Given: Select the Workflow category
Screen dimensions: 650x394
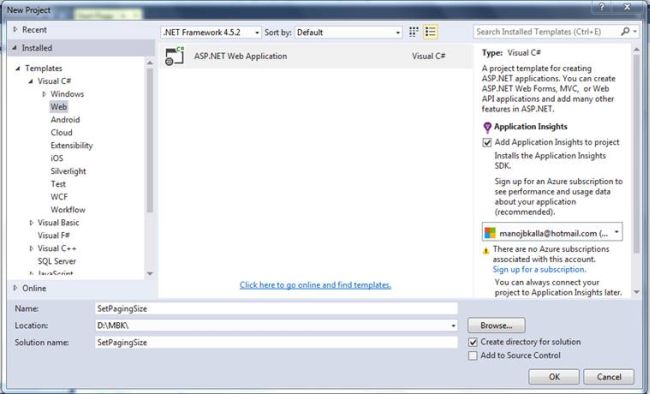Looking at the screenshot, I should 68,210.
